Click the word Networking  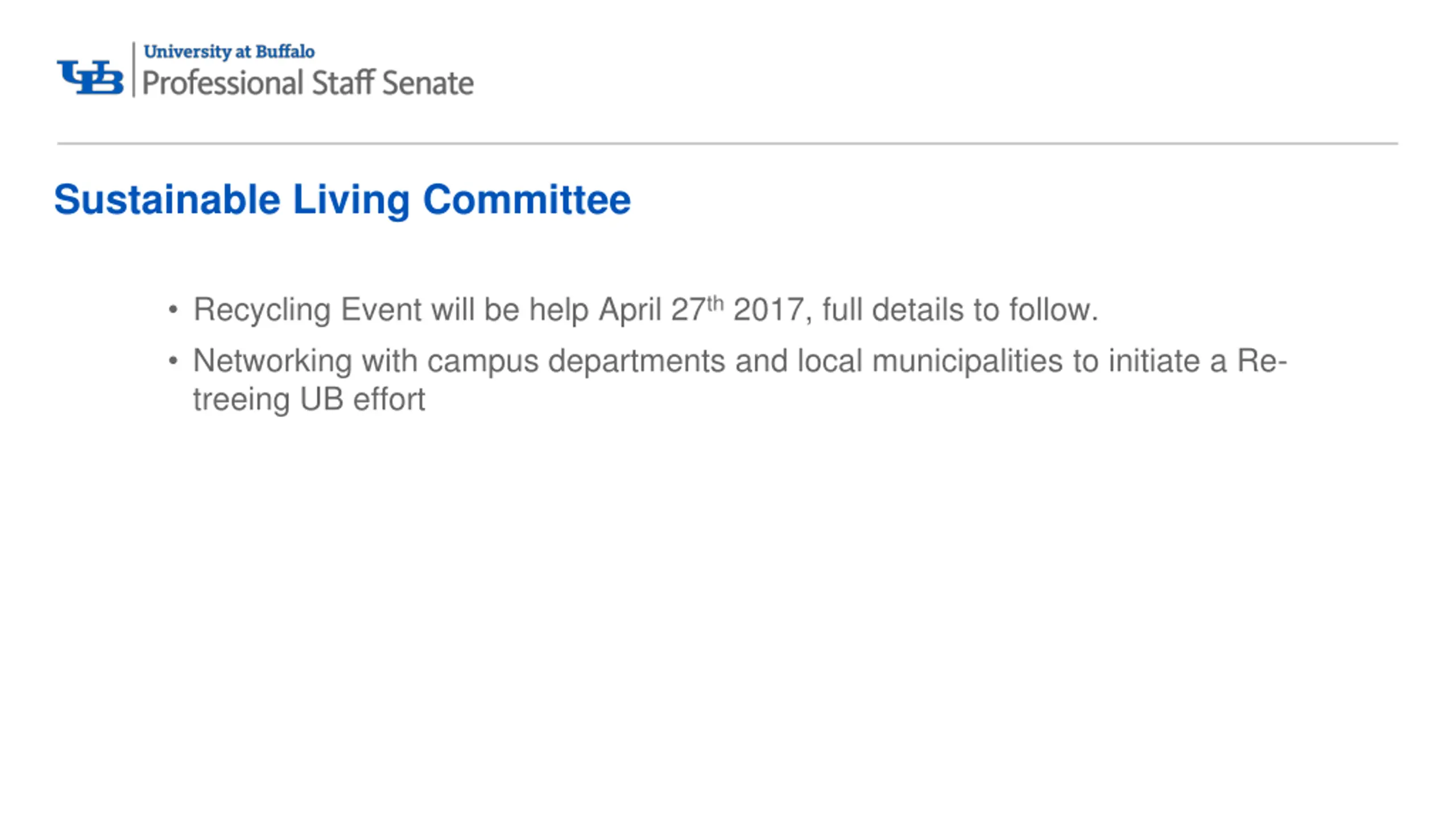pyautogui.click(x=272, y=362)
